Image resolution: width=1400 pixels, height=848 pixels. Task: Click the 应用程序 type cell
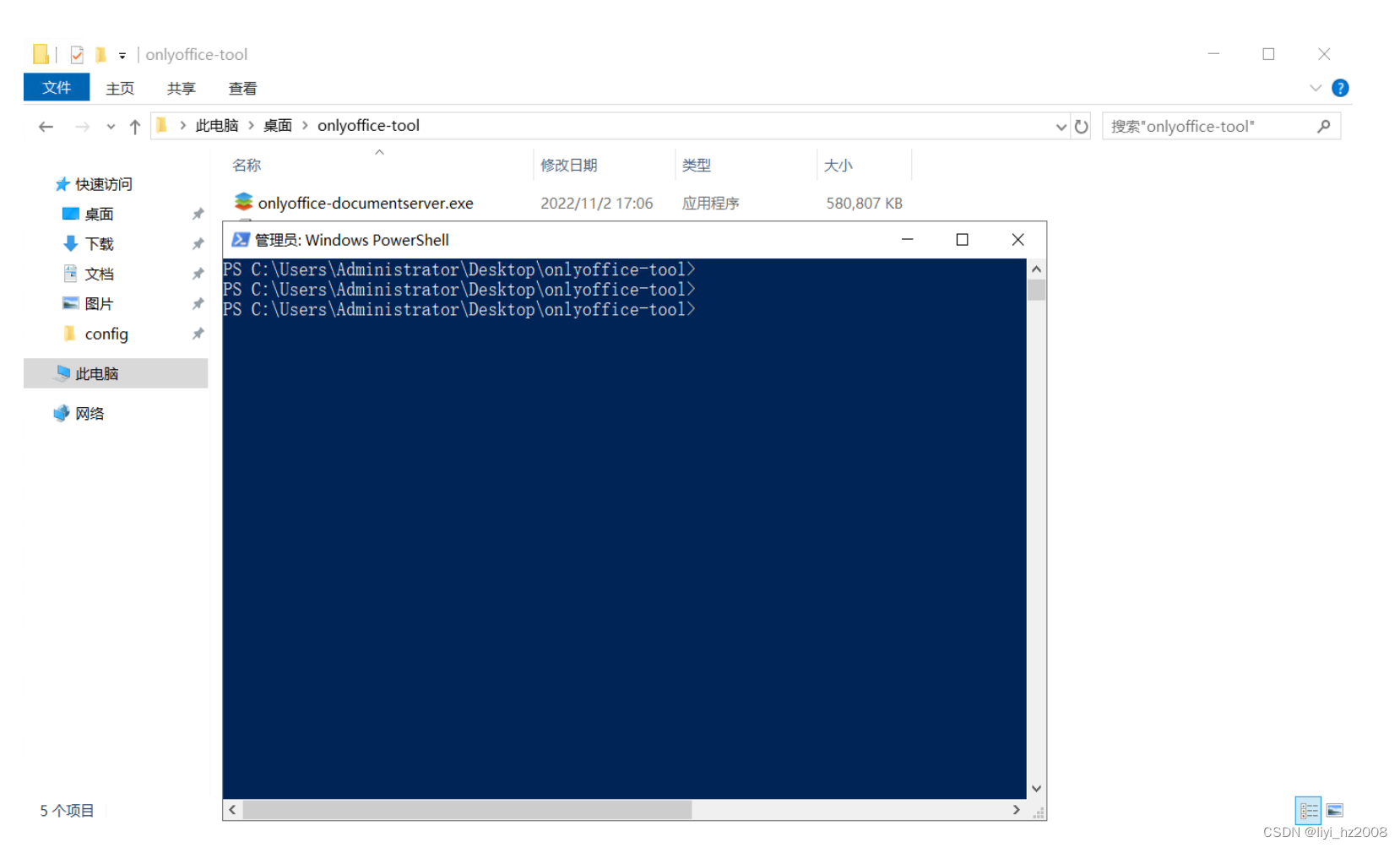point(711,204)
